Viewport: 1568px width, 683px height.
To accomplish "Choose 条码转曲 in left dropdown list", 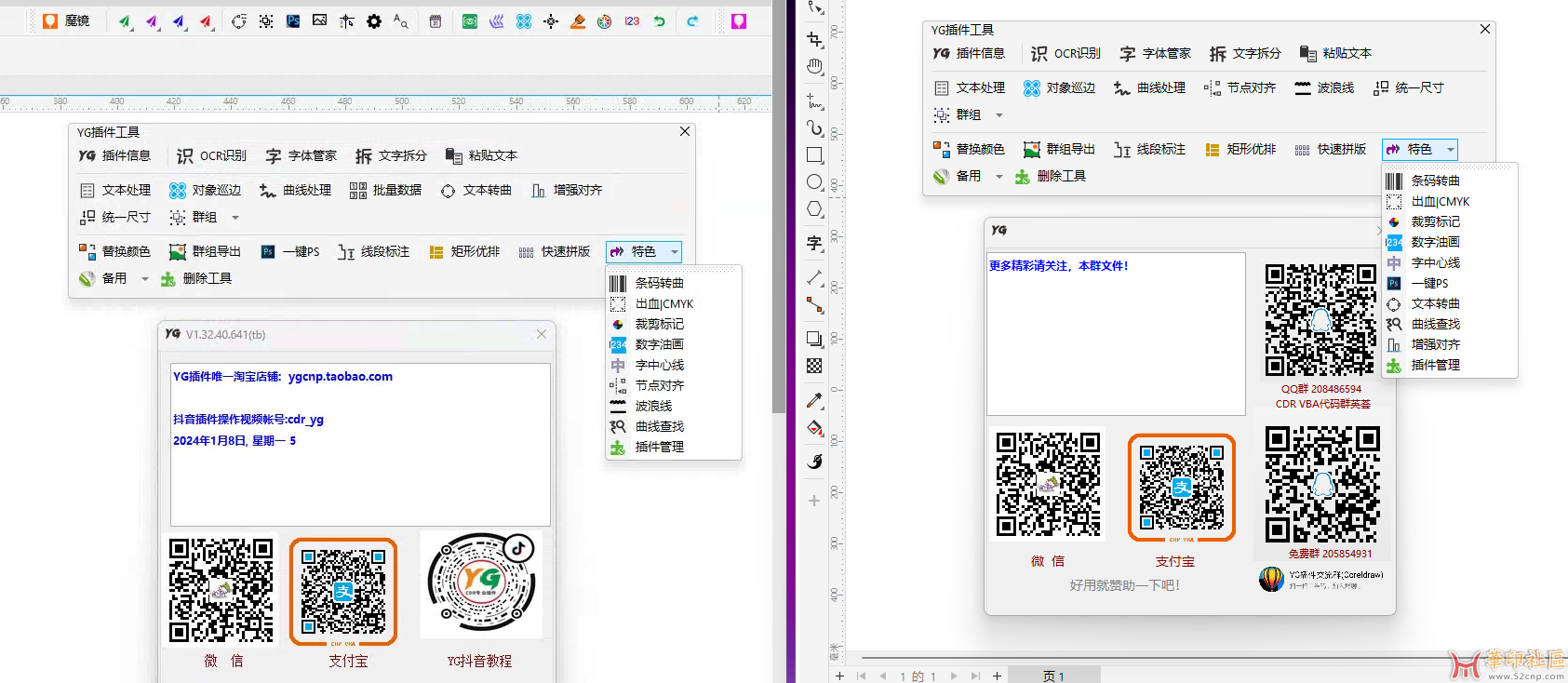I will (x=673, y=283).
